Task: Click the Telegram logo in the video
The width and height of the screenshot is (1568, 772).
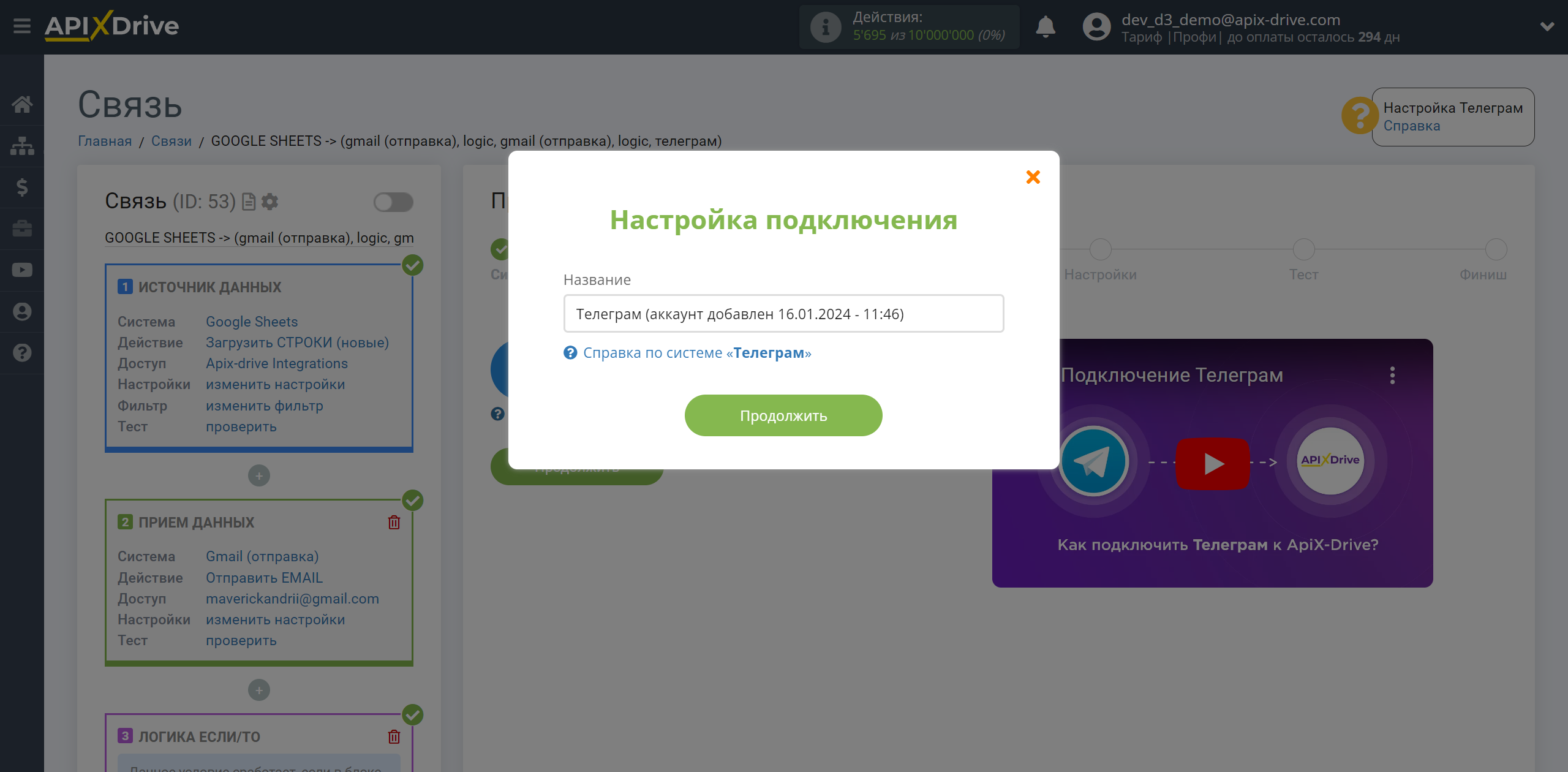Action: tap(1093, 461)
